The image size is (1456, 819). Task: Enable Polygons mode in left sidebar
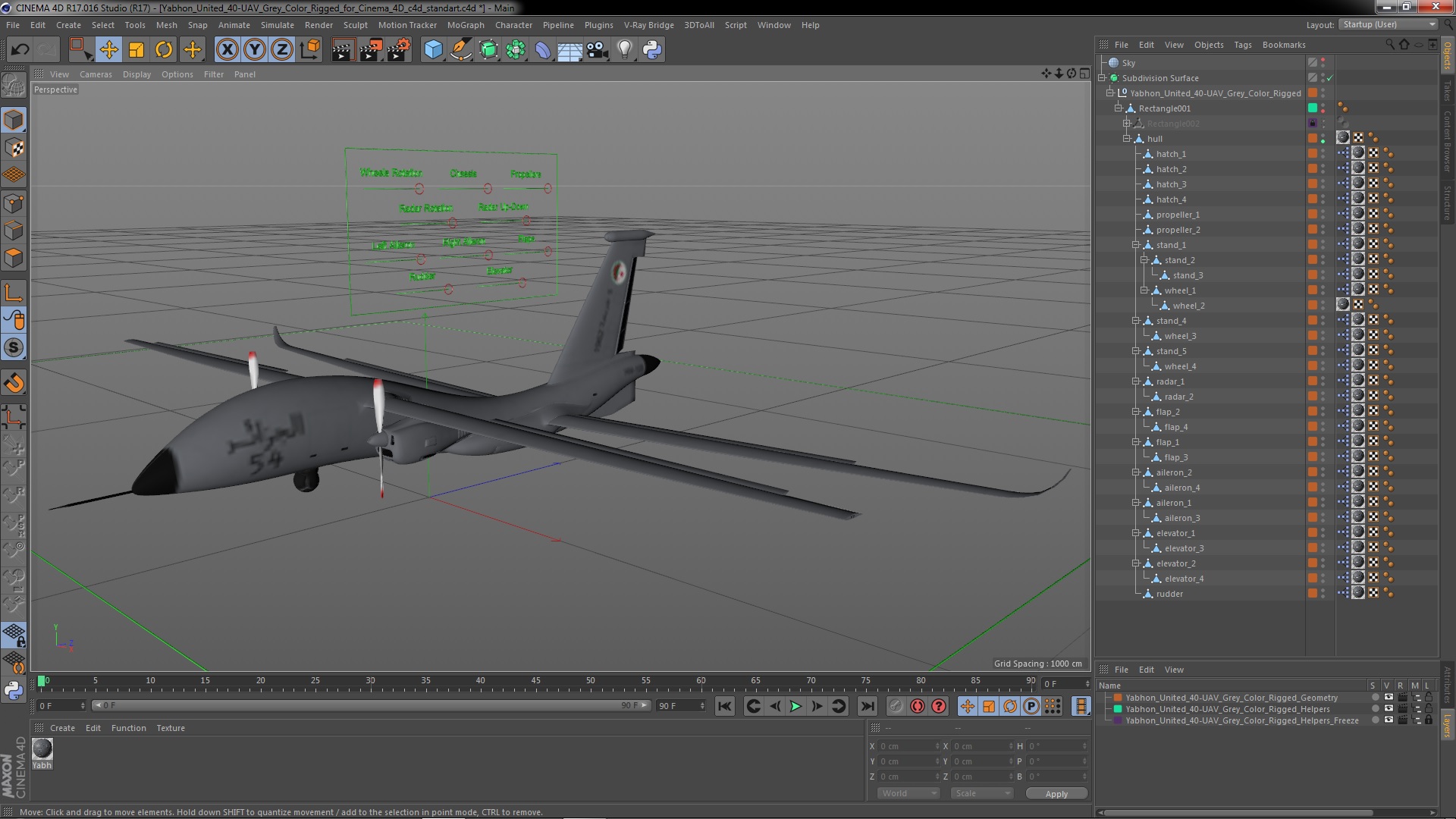click(x=14, y=258)
